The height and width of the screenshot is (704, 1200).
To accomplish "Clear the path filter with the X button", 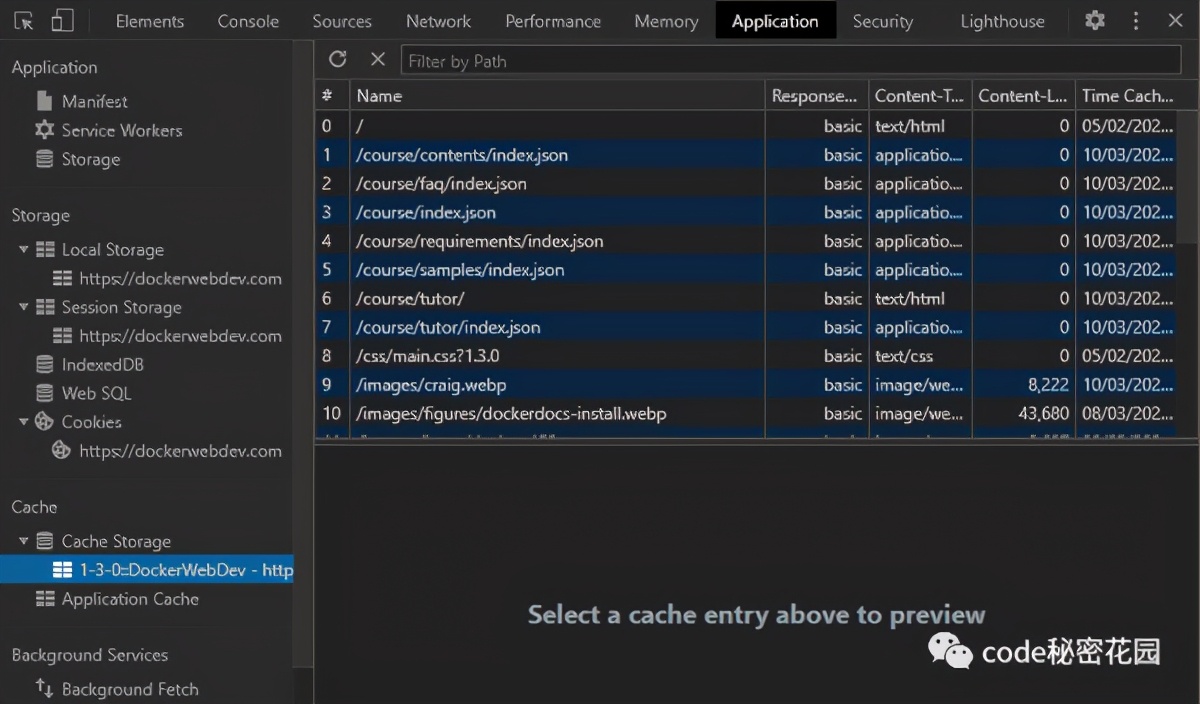I will [377, 59].
